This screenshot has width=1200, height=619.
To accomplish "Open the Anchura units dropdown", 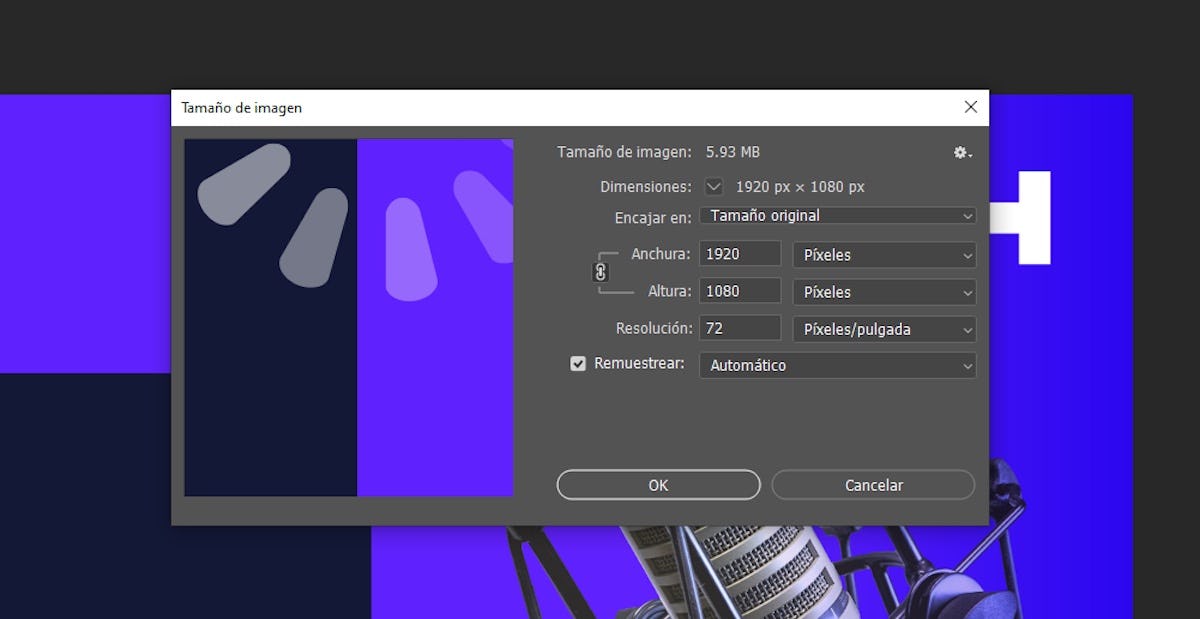I will tap(884, 255).
